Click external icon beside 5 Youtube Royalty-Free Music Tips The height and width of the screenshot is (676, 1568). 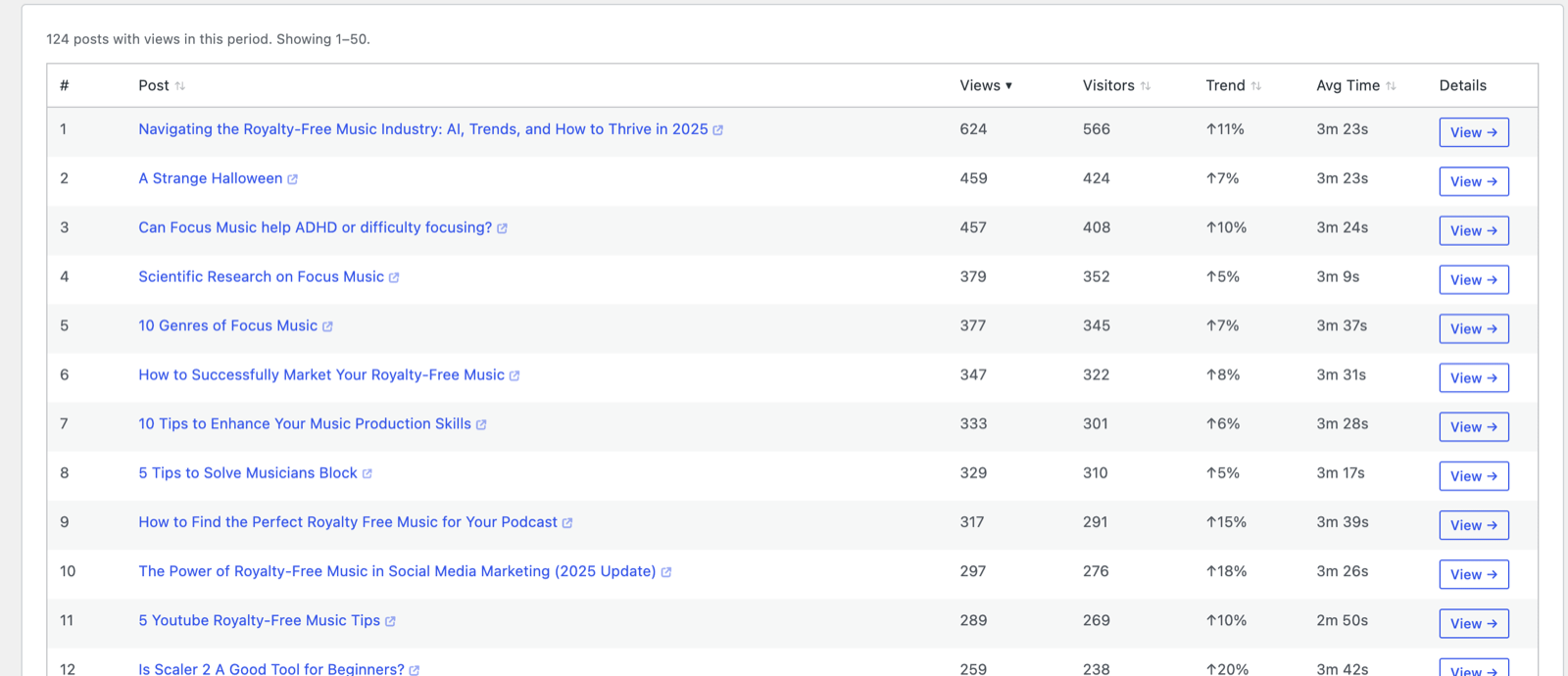pos(390,621)
